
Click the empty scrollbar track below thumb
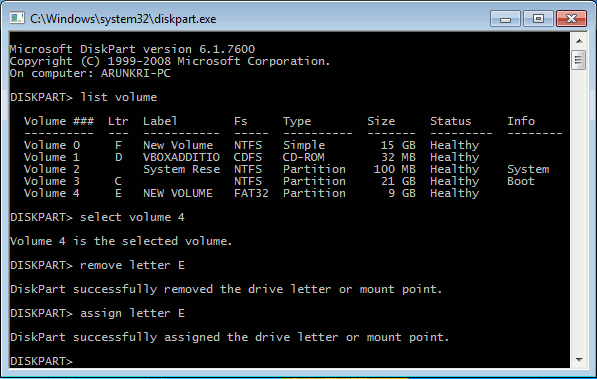click(579, 211)
